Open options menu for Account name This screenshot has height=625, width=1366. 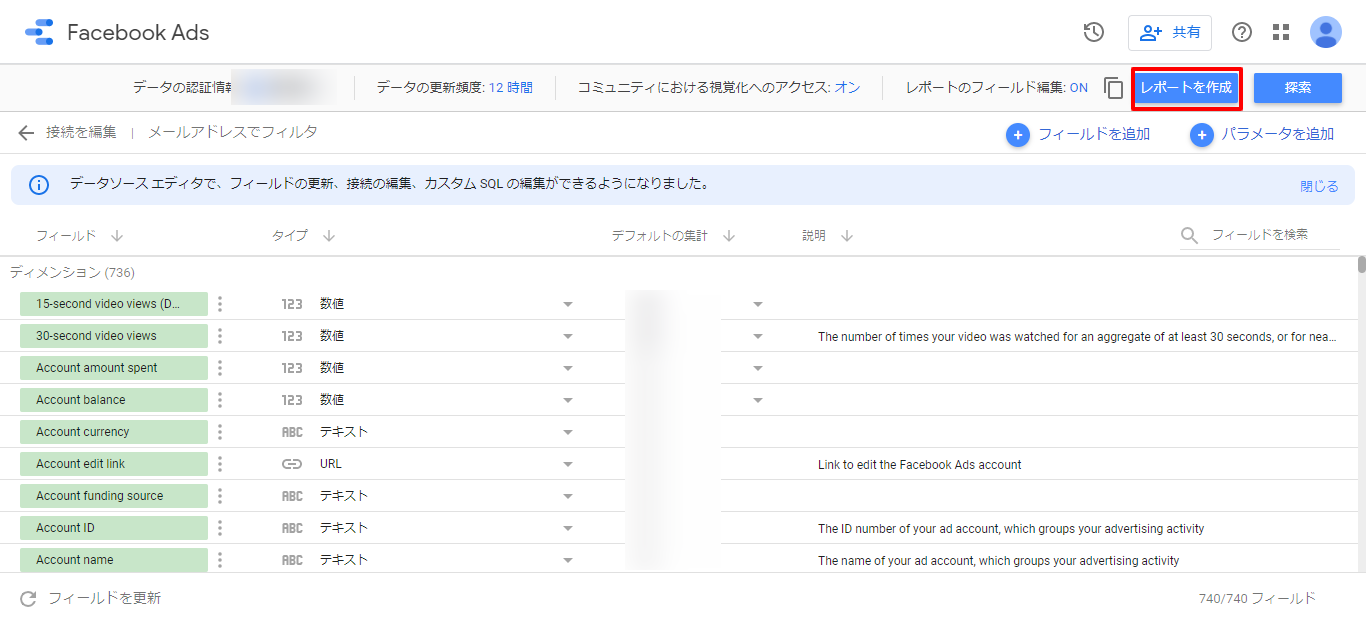tap(220, 560)
